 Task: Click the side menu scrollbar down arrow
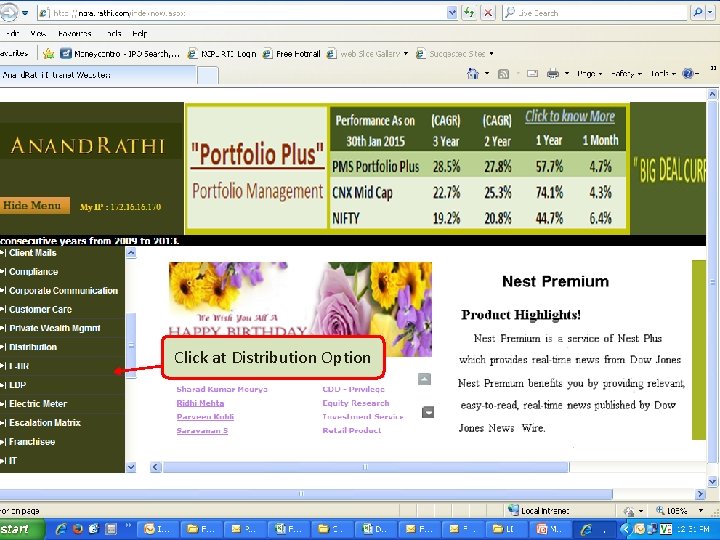(131, 467)
